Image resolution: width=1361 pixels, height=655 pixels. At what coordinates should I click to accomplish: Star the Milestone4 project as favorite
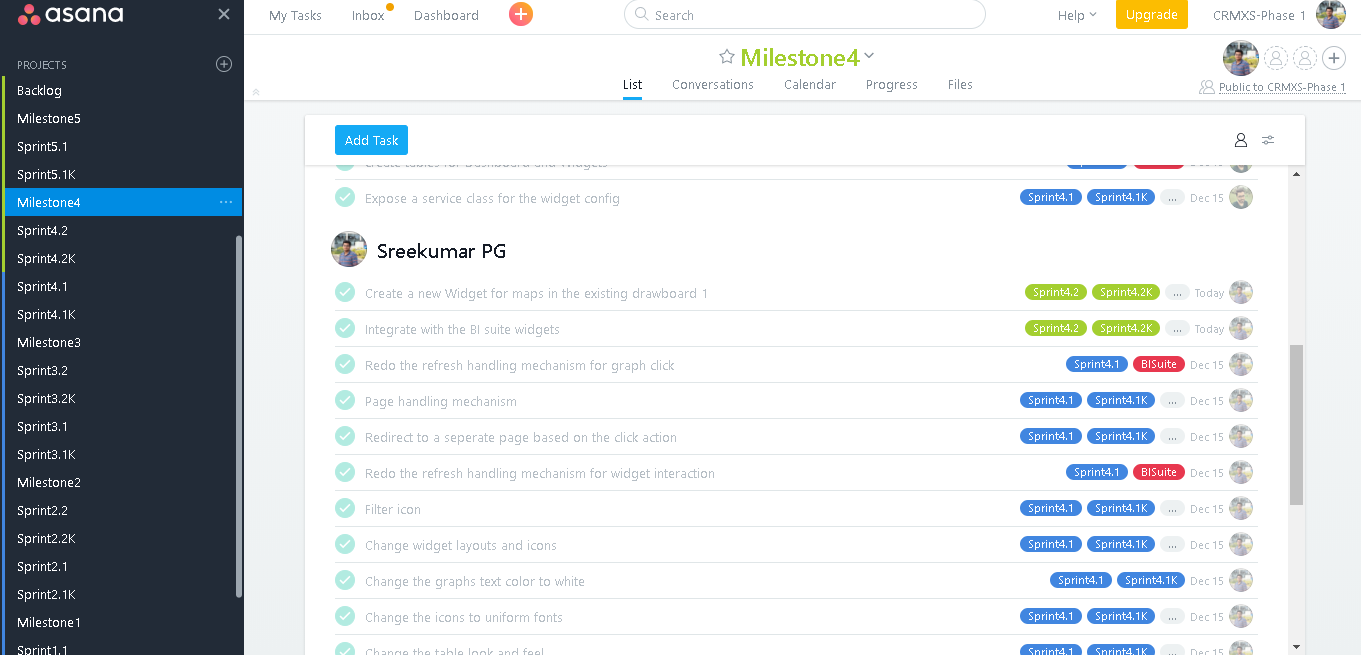click(x=727, y=57)
